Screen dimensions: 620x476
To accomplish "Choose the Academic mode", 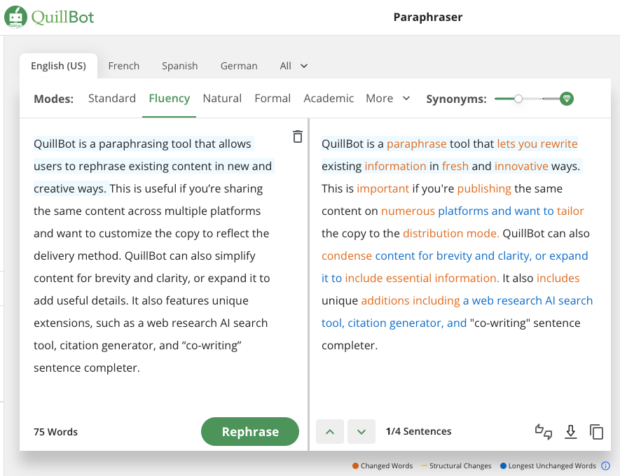I will [x=329, y=98].
